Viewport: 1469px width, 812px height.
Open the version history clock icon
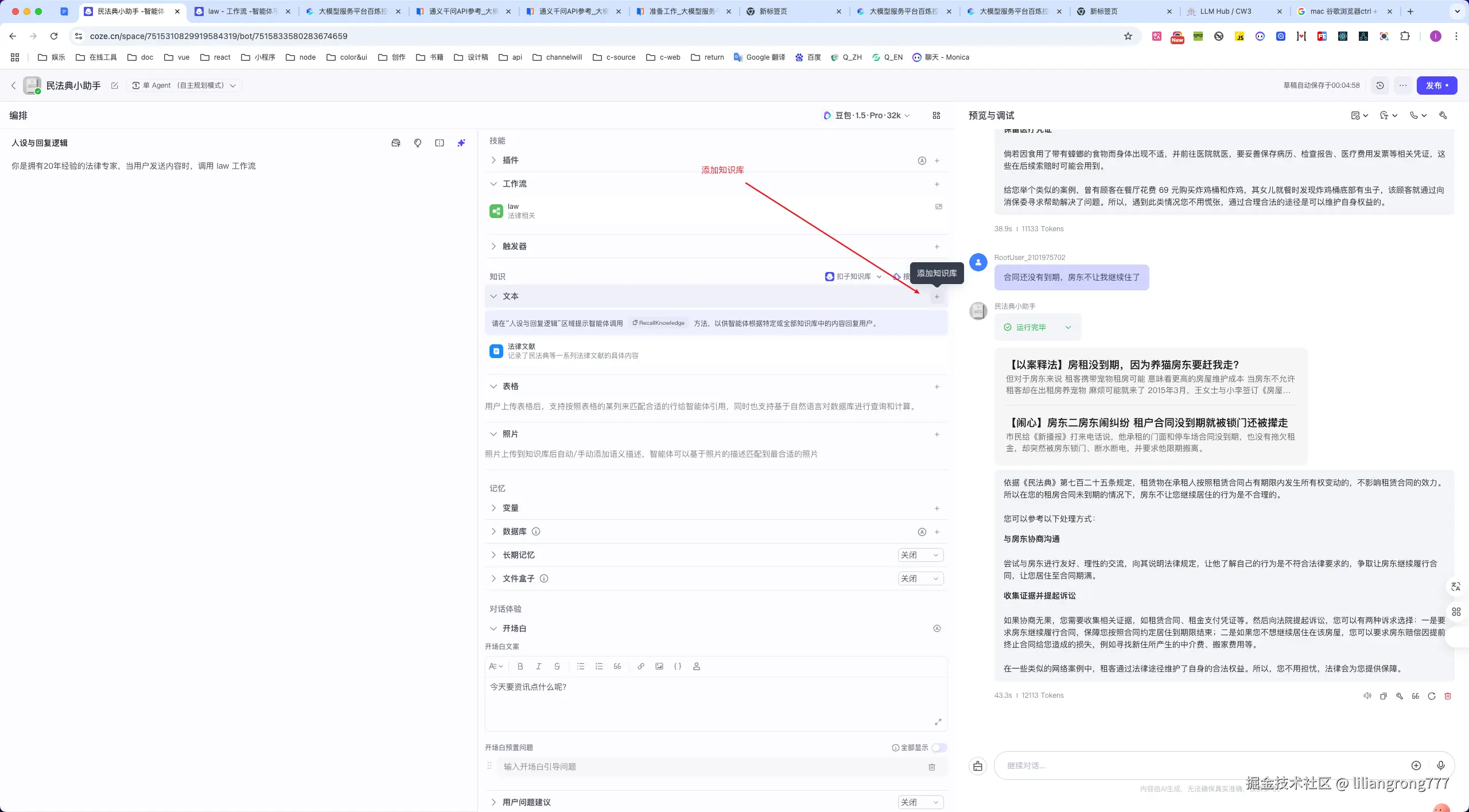(1380, 86)
